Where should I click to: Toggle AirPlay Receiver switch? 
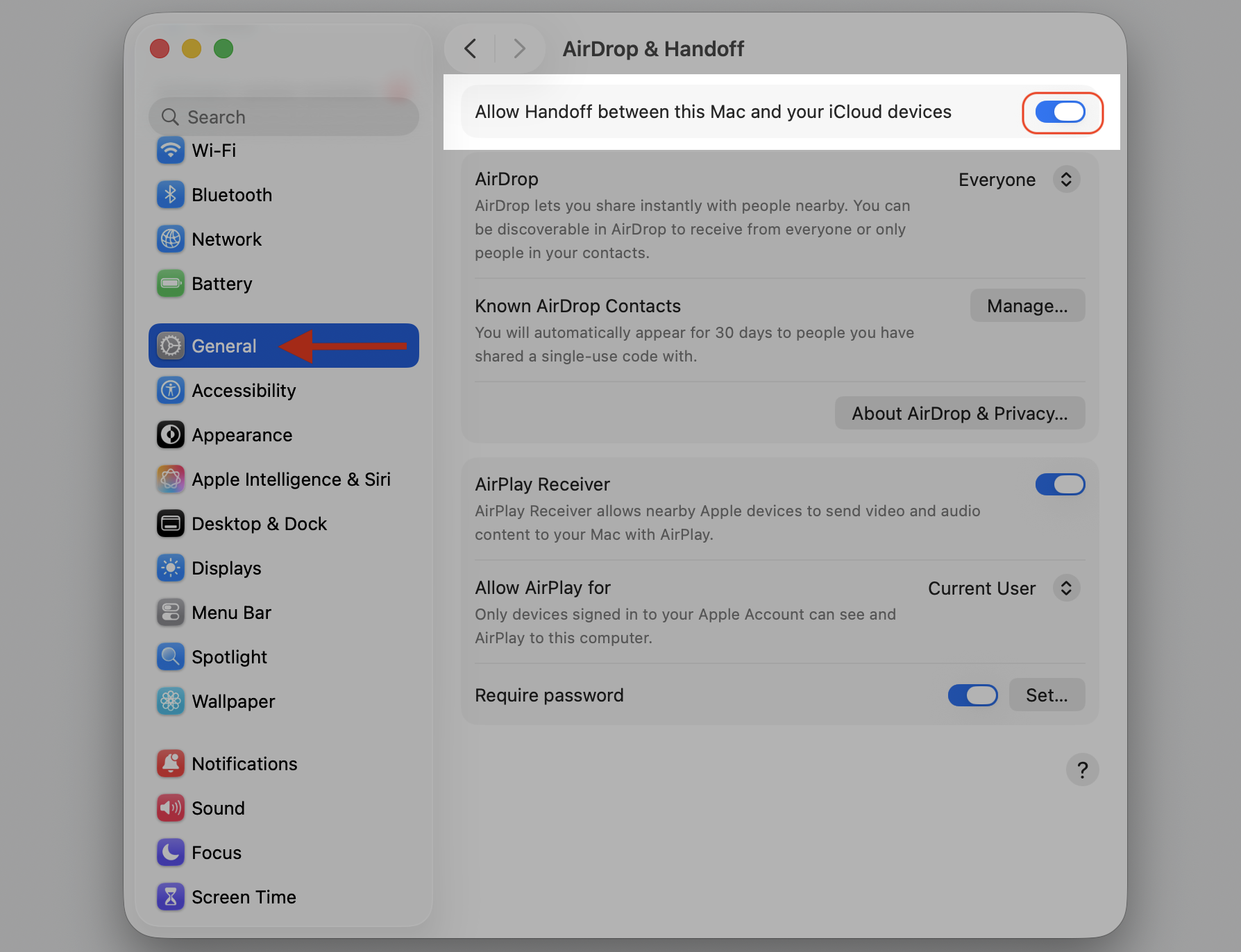1060,484
